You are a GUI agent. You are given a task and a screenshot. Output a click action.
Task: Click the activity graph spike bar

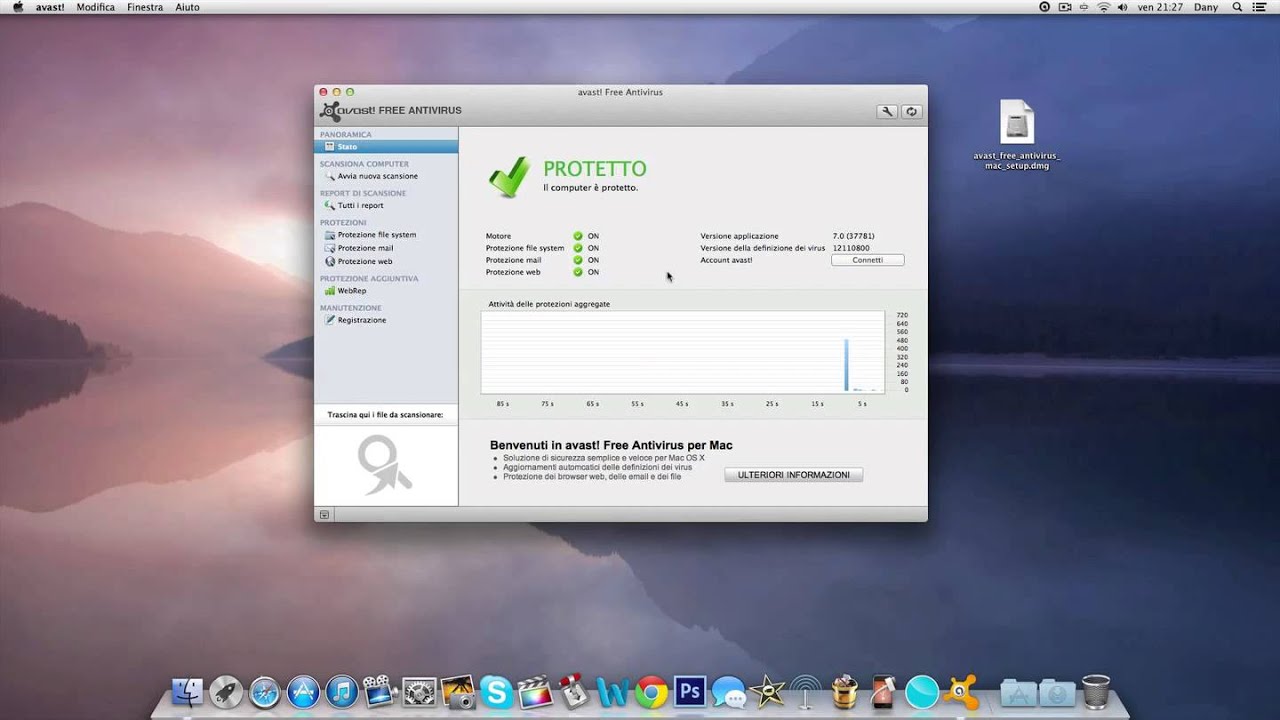coord(846,365)
